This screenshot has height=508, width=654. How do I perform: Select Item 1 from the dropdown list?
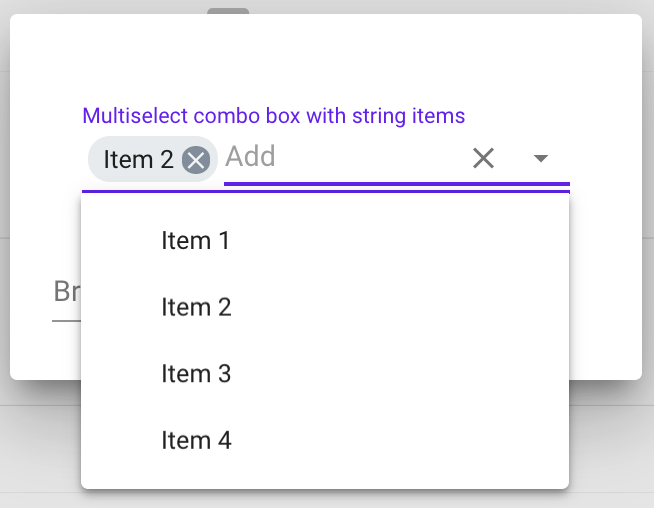point(196,241)
